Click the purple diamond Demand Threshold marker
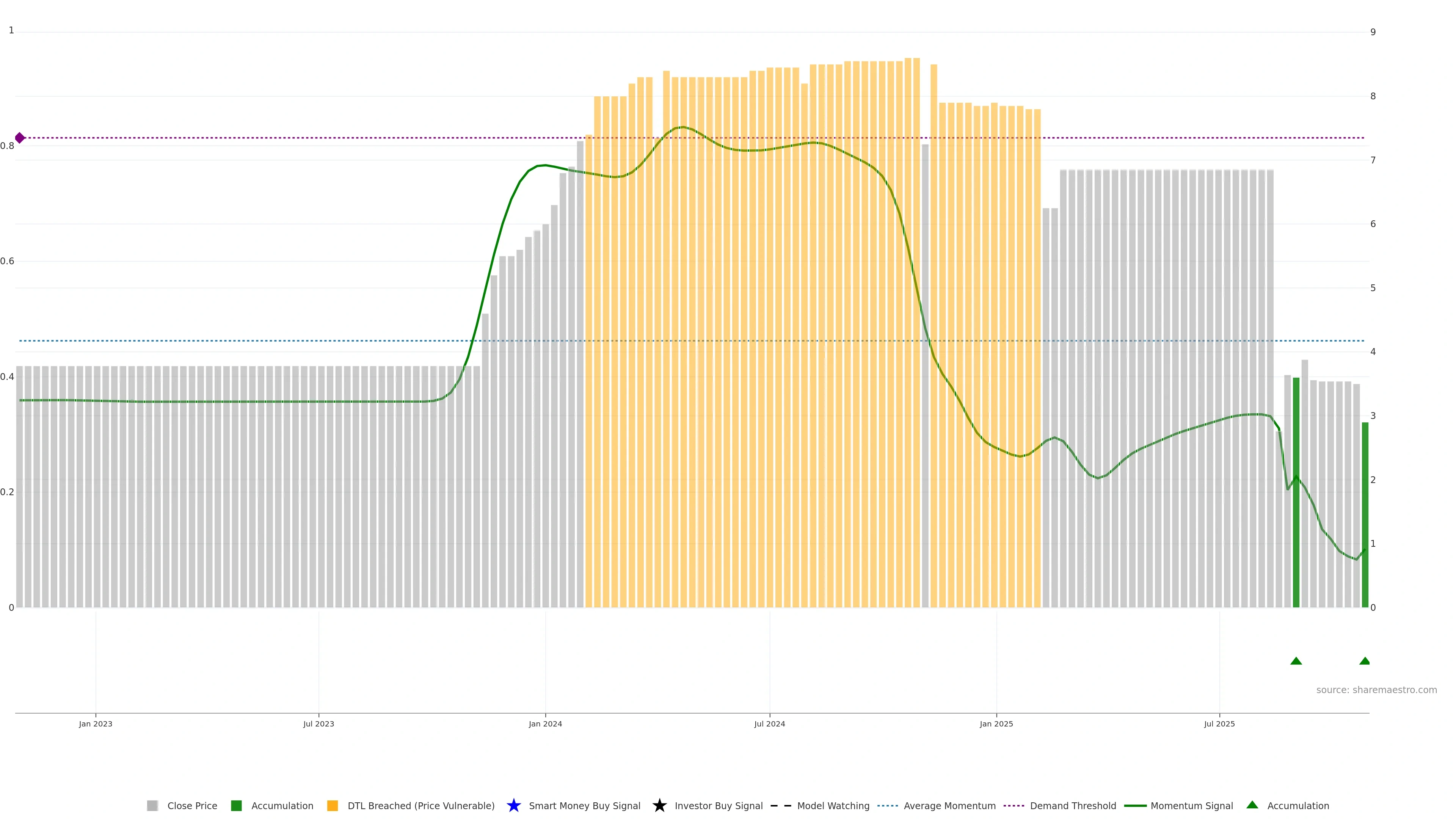The width and height of the screenshot is (1456, 819). 20,138
